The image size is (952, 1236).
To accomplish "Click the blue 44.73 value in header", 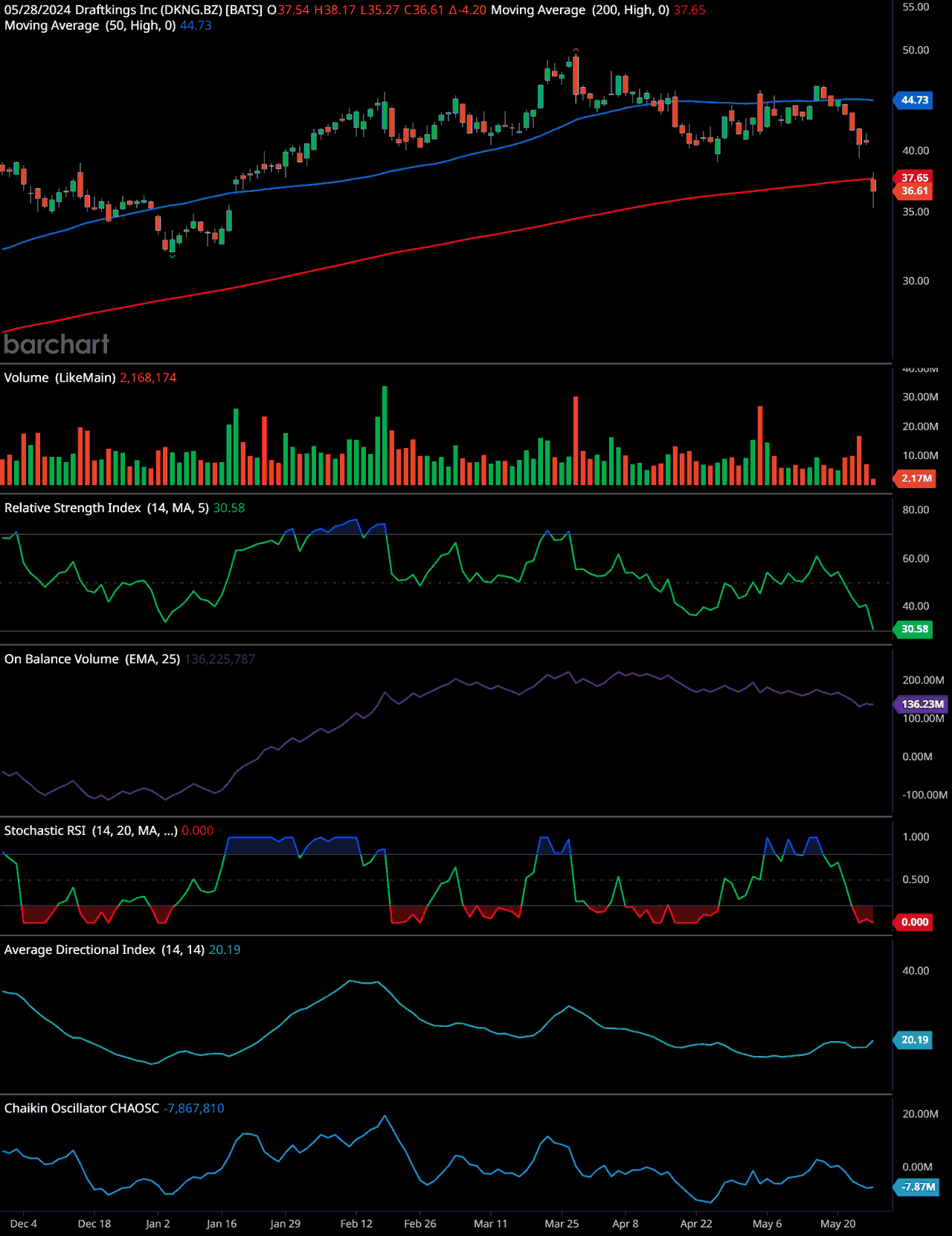I will (196, 25).
